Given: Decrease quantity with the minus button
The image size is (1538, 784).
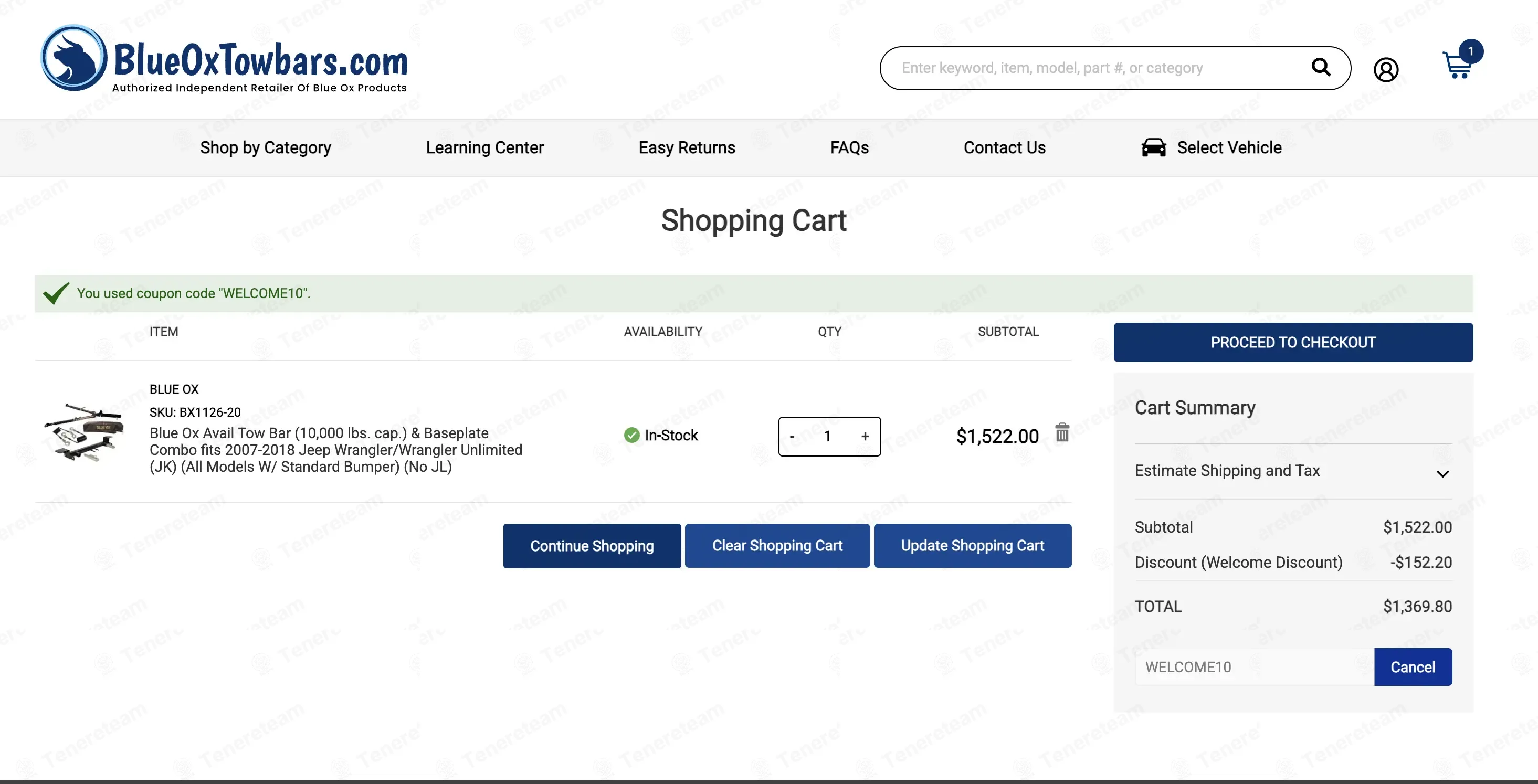Looking at the screenshot, I should pos(792,437).
